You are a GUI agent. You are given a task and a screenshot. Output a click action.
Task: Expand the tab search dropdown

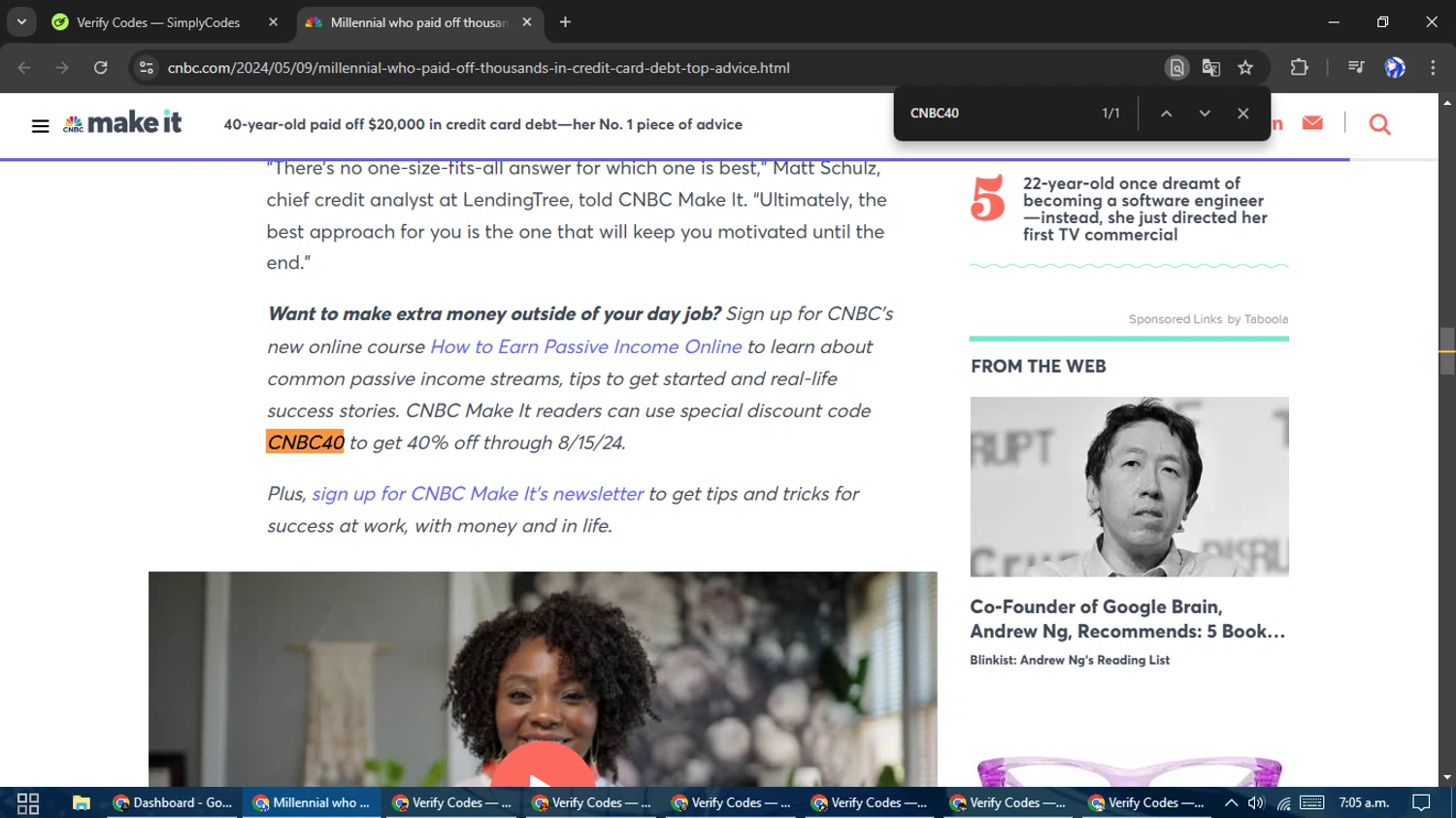coord(21,21)
